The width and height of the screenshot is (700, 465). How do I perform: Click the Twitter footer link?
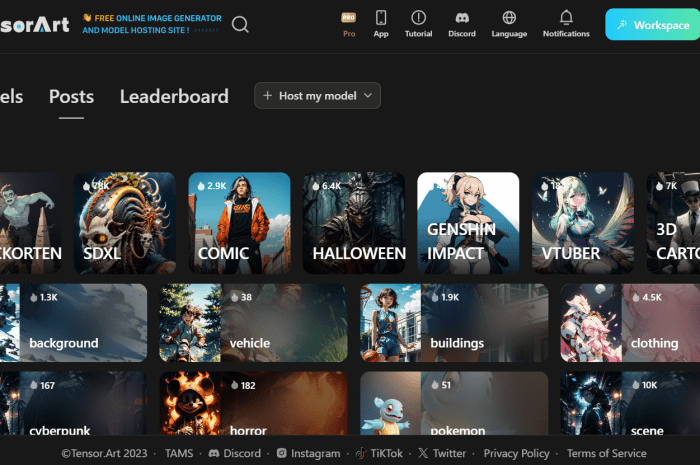click(442, 453)
